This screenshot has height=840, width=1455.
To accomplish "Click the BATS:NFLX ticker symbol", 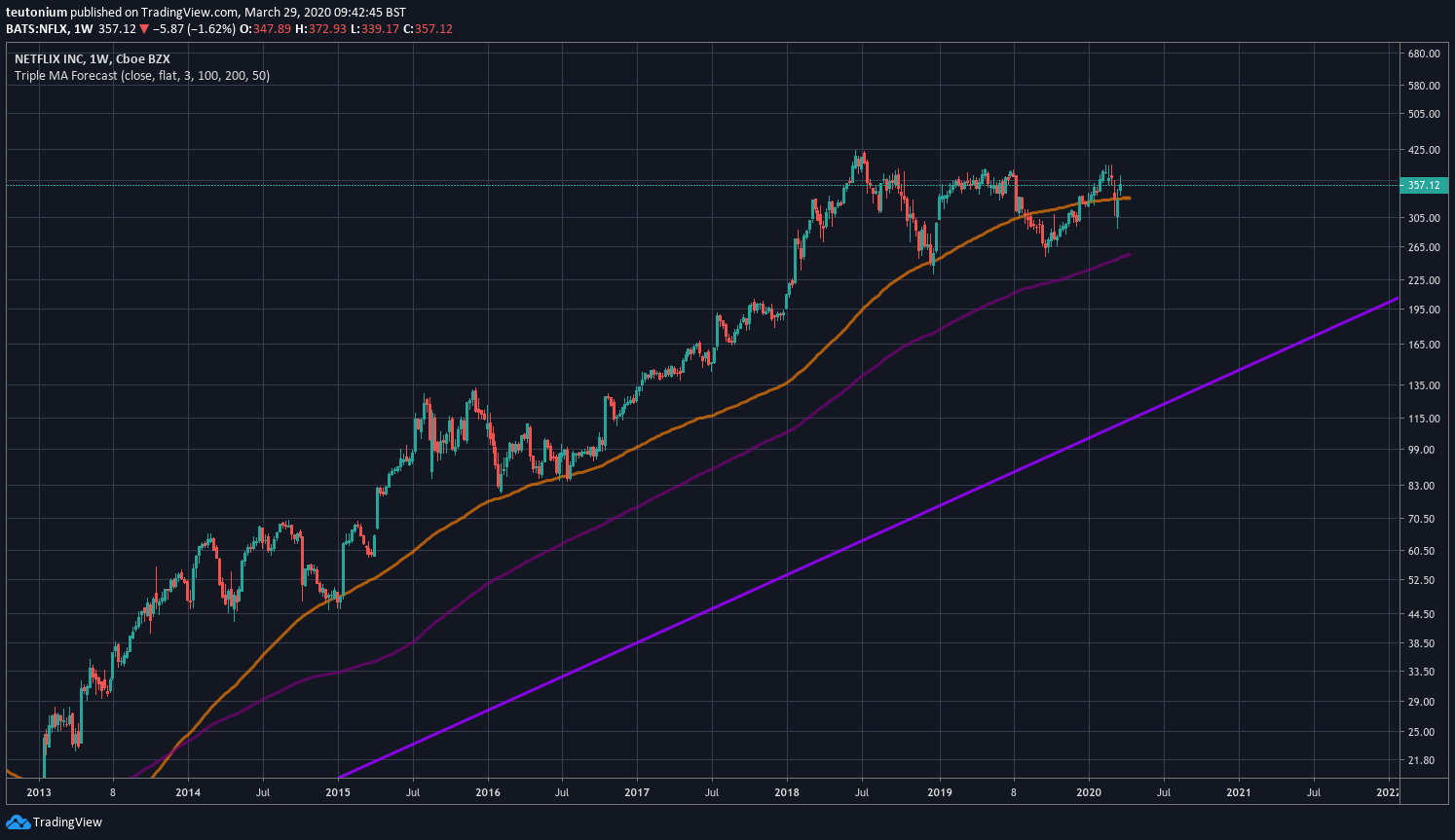I will [36, 29].
